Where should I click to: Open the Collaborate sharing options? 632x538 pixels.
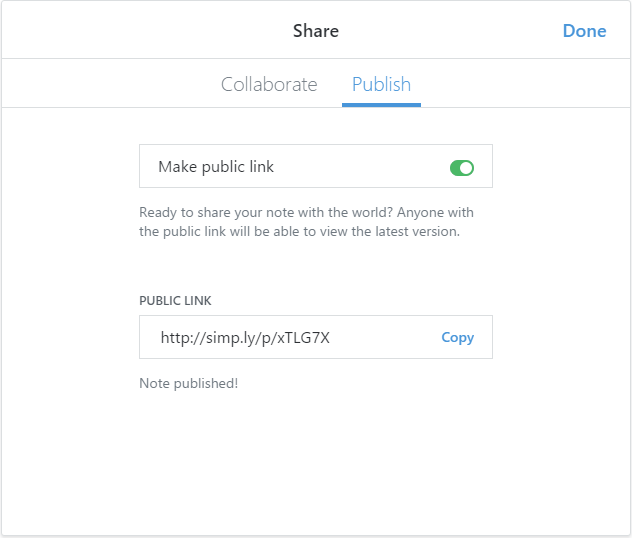[x=269, y=84]
